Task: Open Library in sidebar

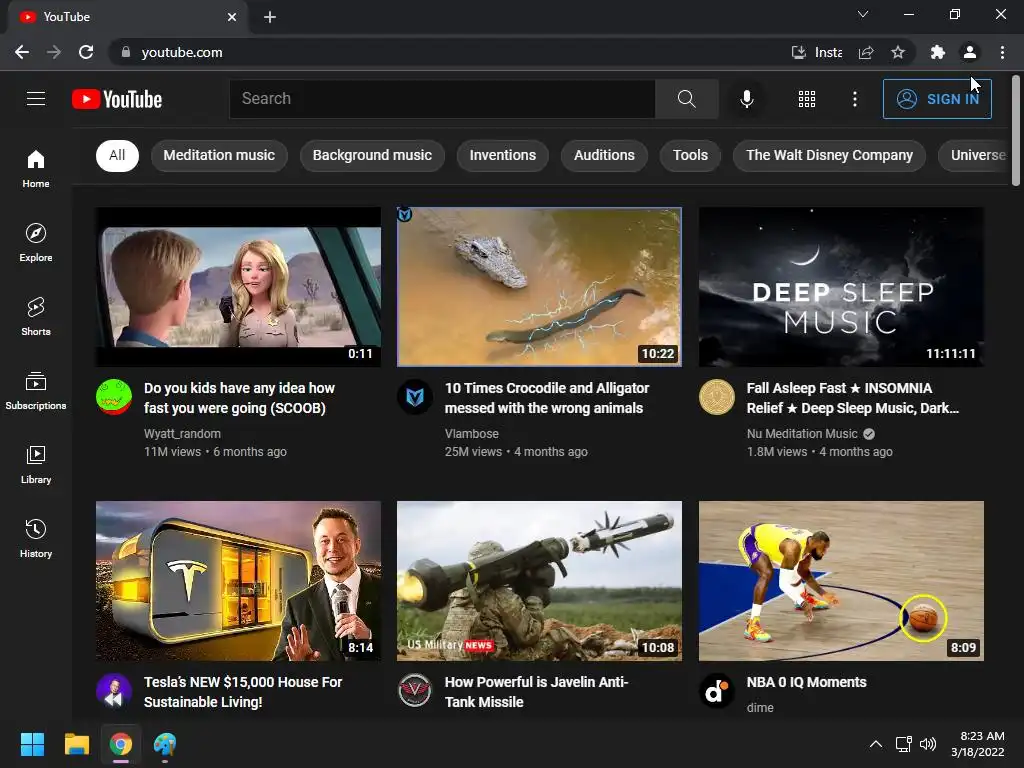Action: [36, 464]
